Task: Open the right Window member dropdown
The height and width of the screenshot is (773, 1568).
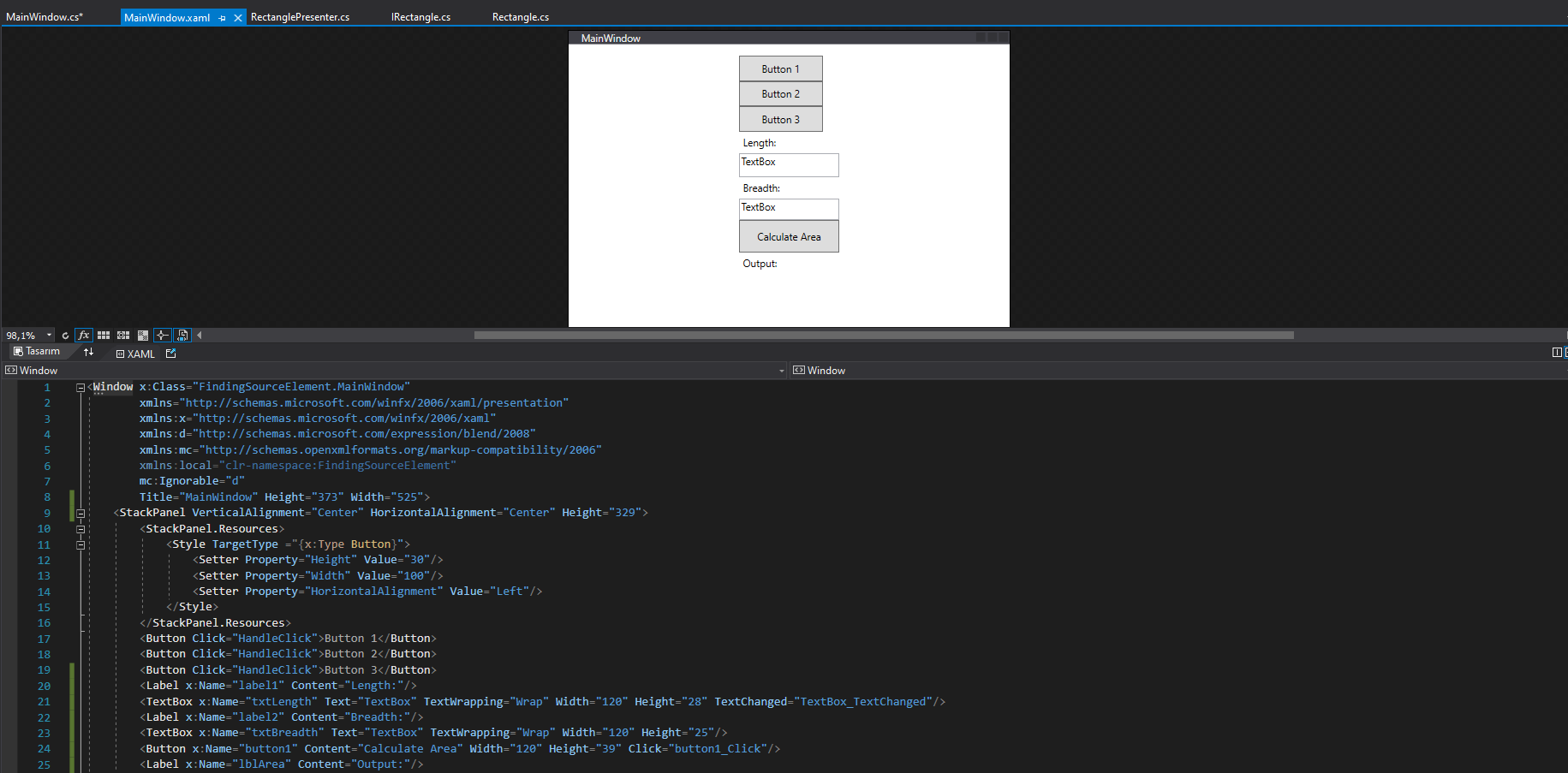Action: [1177, 371]
